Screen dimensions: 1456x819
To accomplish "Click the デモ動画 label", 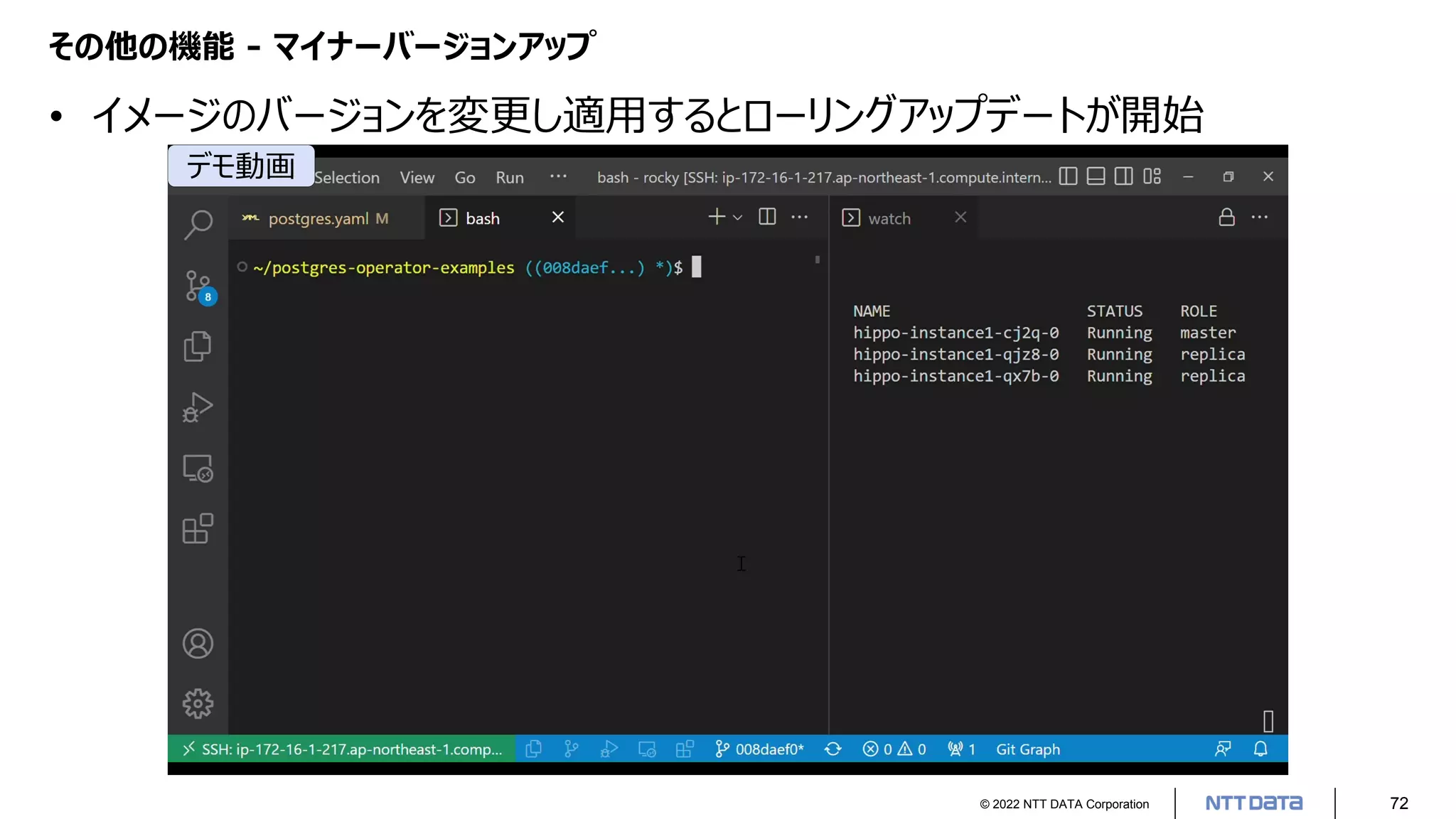I will tap(241, 166).
